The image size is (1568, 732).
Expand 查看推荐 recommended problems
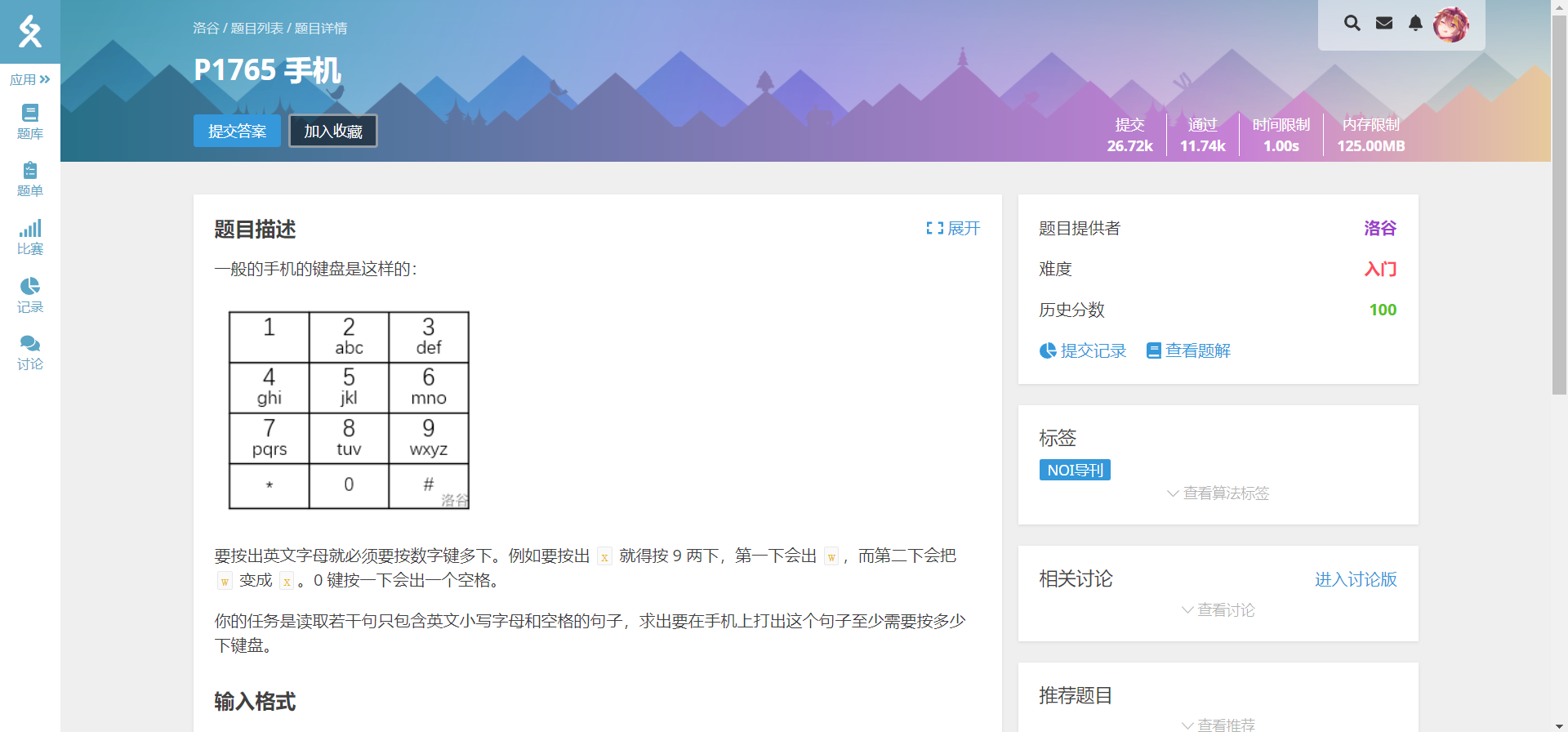(x=1218, y=725)
